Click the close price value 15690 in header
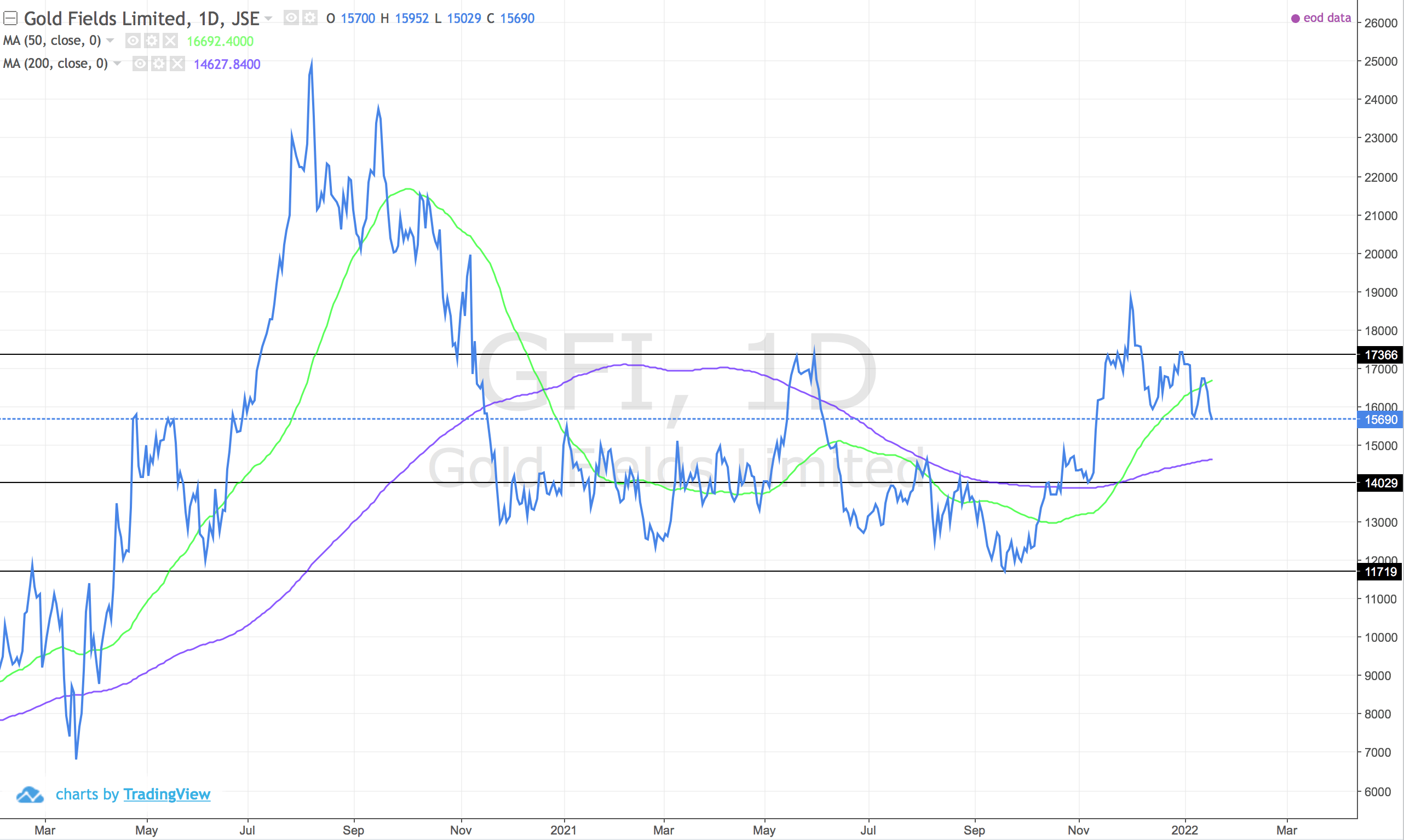1404x840 pixels. point(517,19)
